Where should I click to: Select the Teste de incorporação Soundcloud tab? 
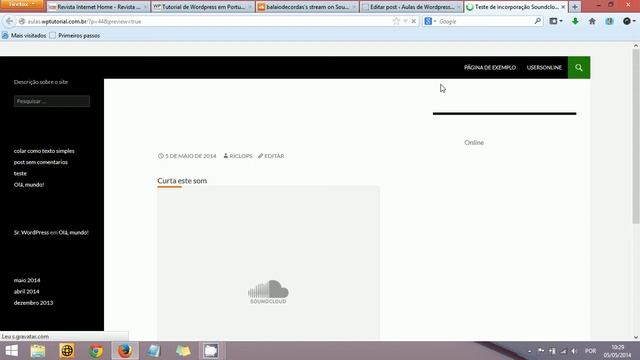516,7
